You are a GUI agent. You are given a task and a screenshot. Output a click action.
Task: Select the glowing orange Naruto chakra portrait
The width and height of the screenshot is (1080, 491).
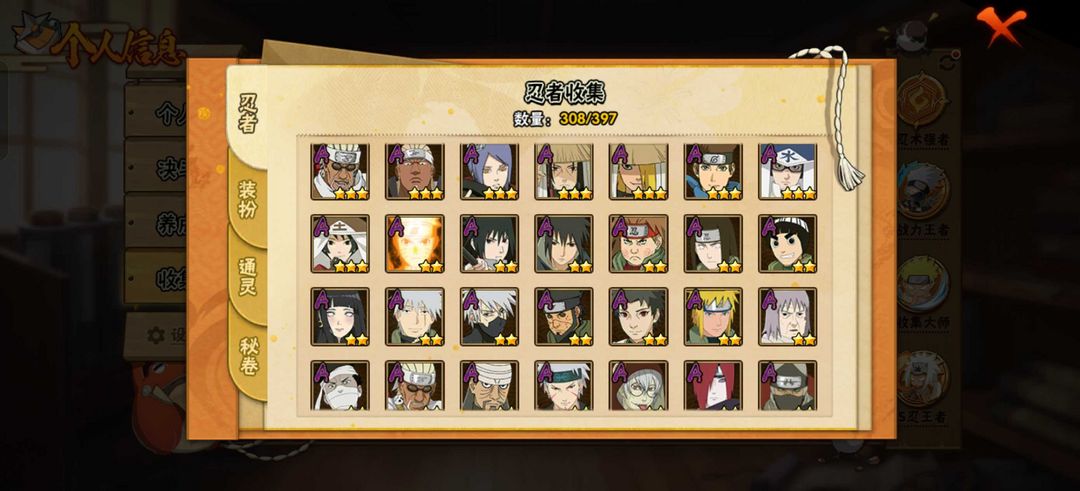415,244
